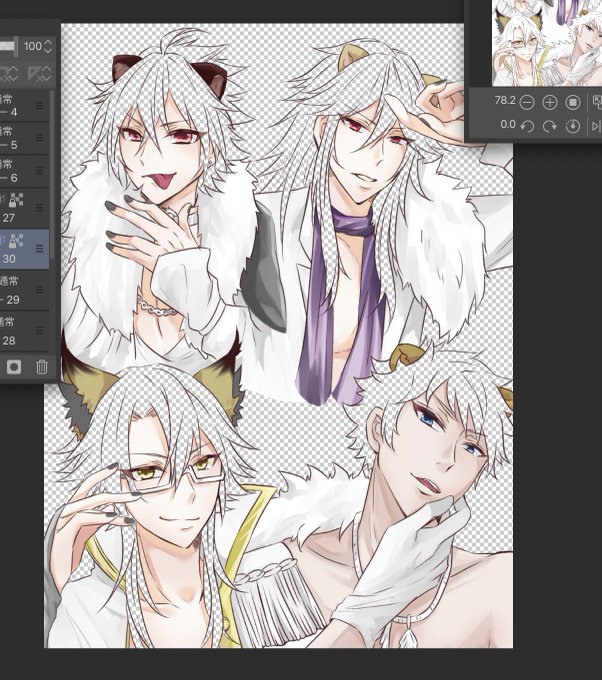
Task: Toggle lock transparent pixels on layer 27
Action: pos(16,200)
